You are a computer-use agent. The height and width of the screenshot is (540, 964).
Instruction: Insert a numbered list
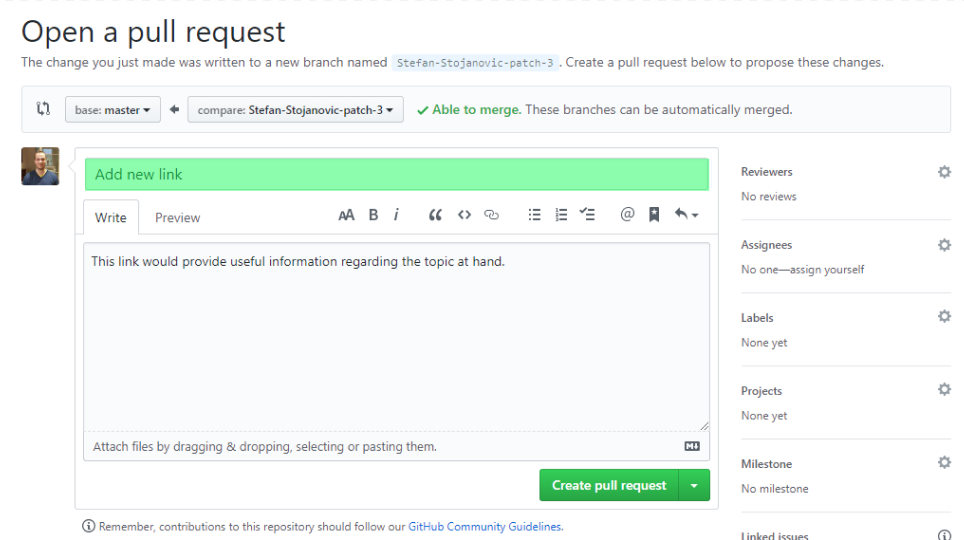pyautogui.click(x=561, y=215)
